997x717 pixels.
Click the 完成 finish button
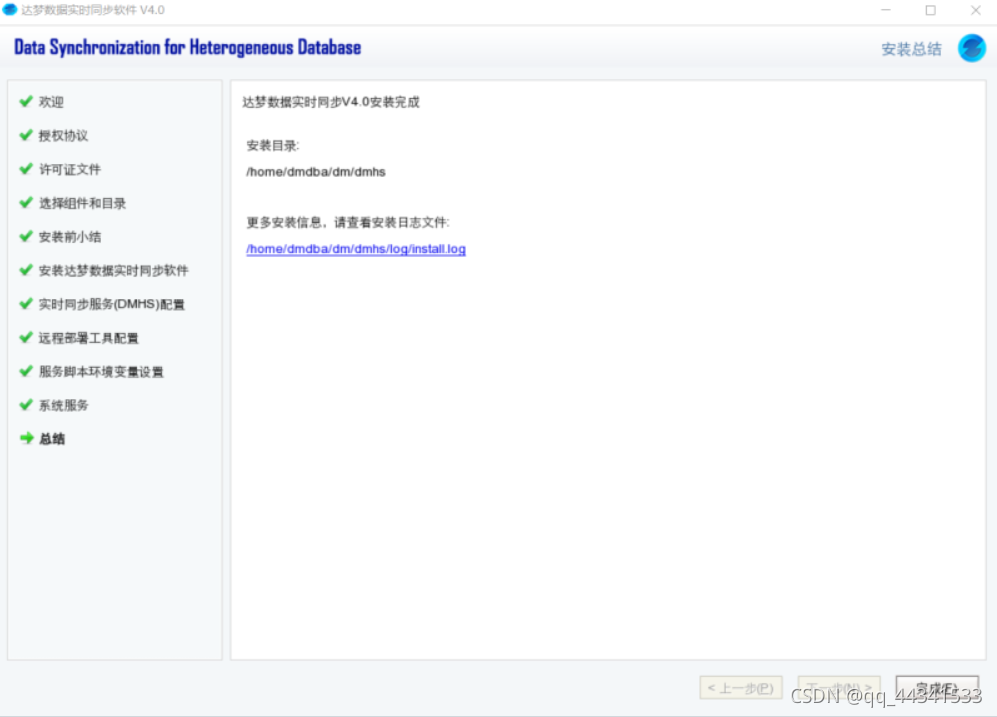tap(937, 688)
